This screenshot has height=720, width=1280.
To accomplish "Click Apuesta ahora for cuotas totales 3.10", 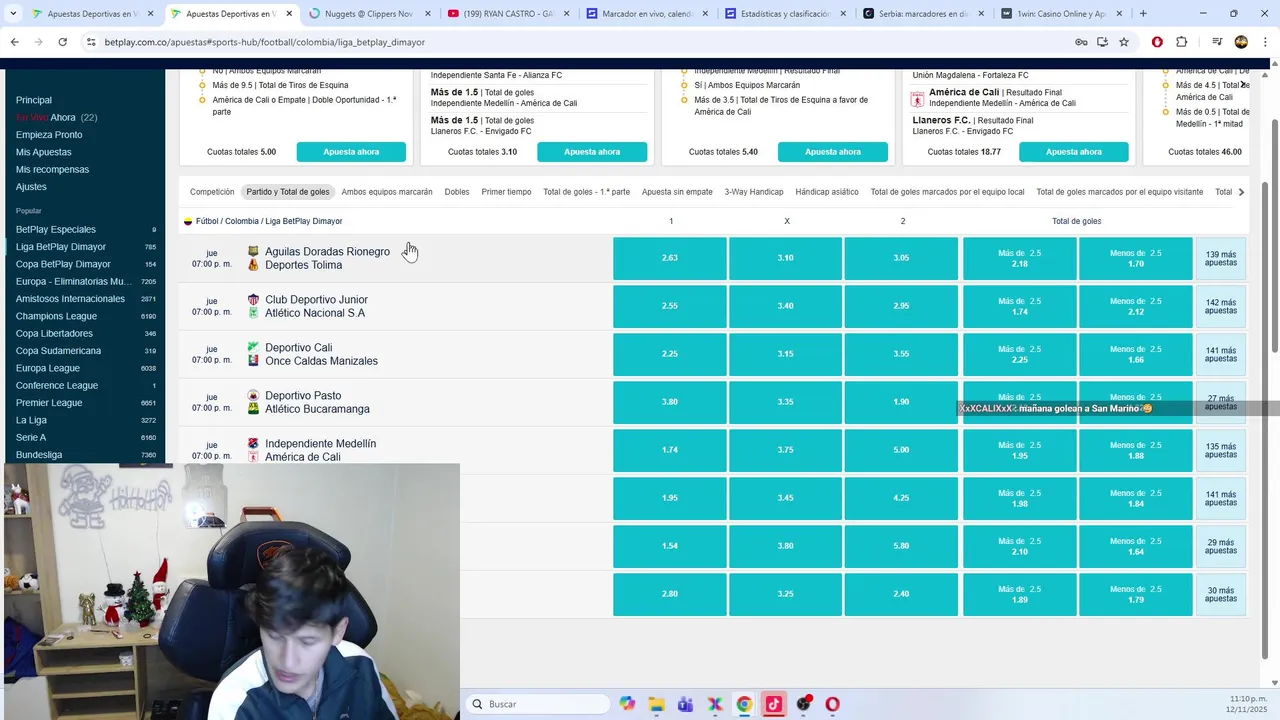I will [x=592, y=152].
